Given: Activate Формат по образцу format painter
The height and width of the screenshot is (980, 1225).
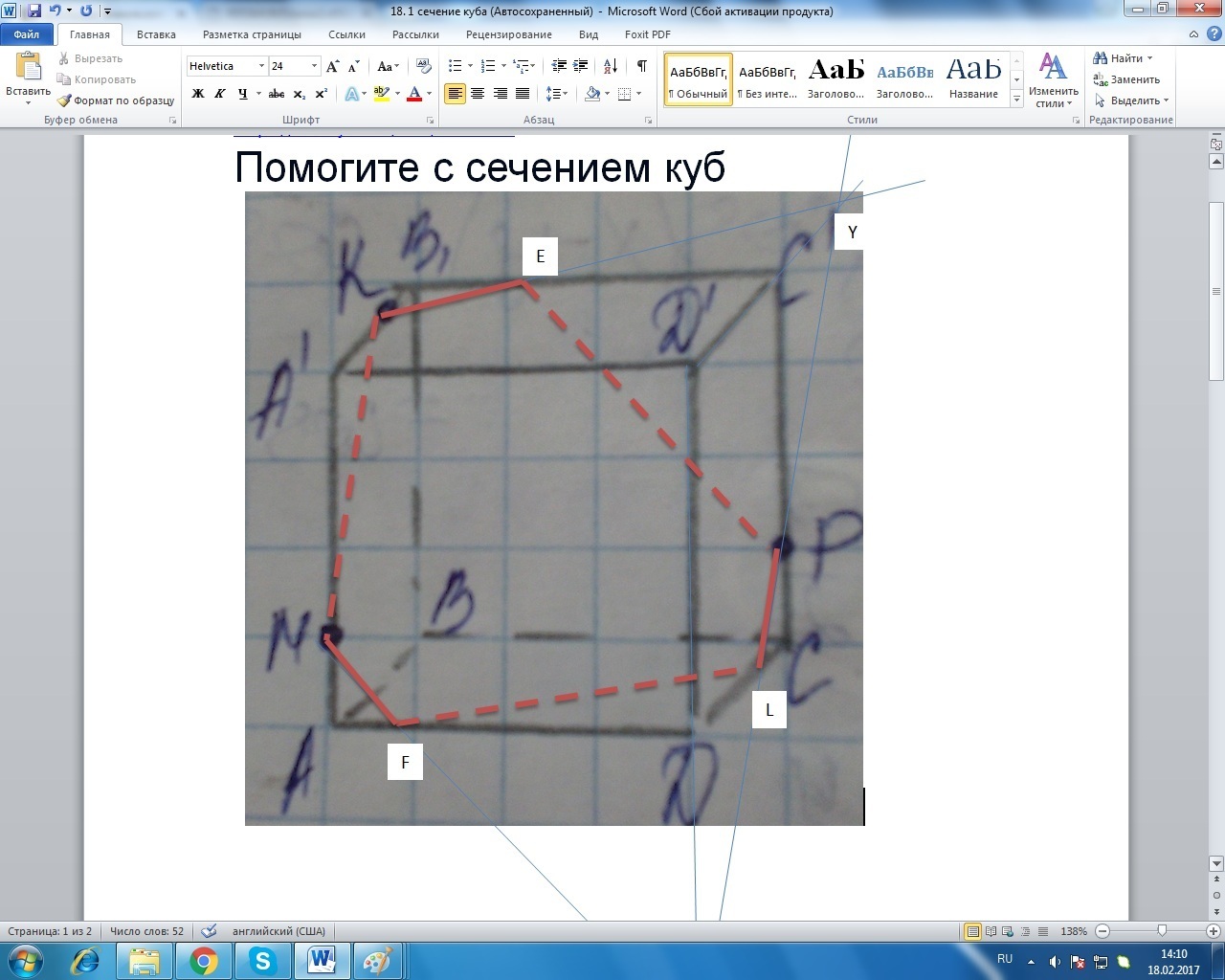Looking at the screenshot, I should pyautogui.click(x=116, y=100).
